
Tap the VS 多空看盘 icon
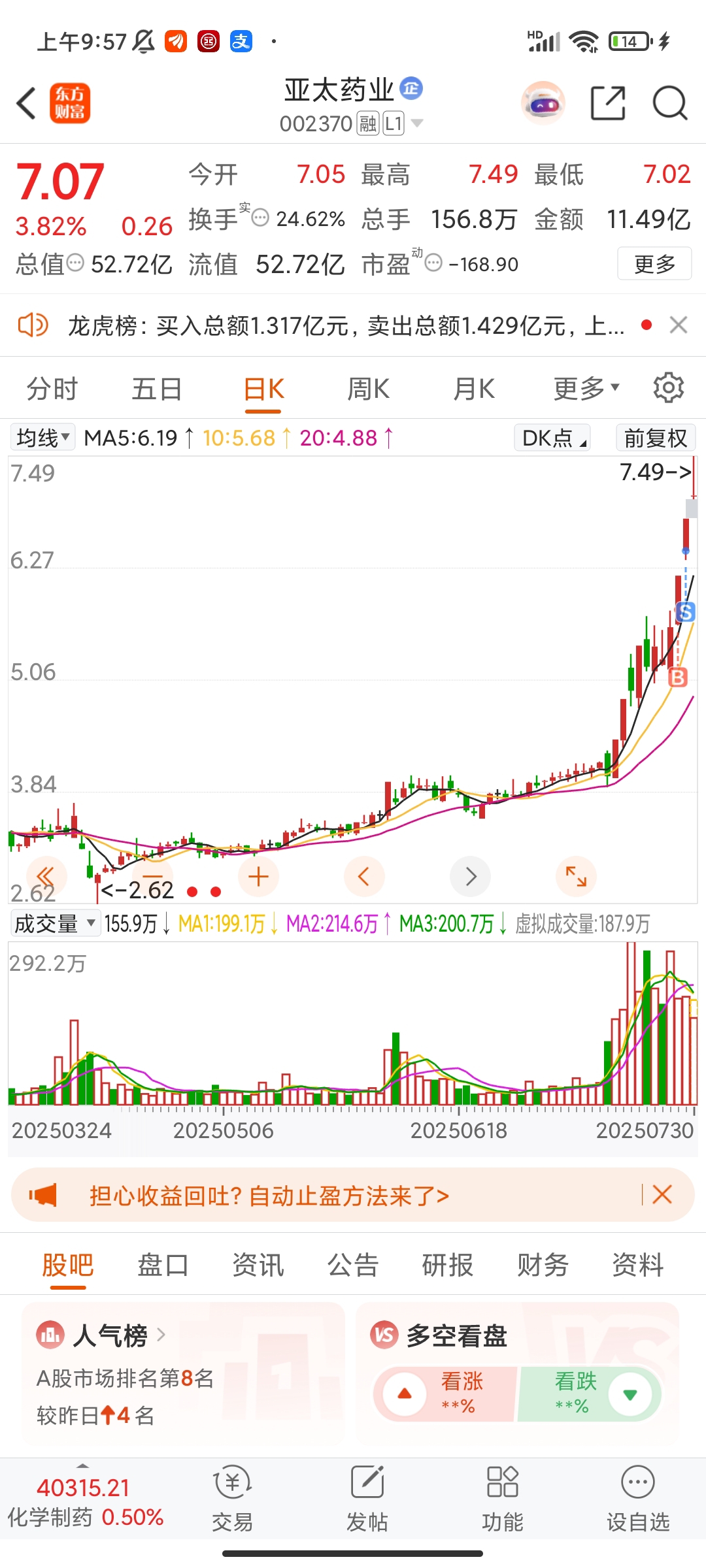[x=384, y=1335]
